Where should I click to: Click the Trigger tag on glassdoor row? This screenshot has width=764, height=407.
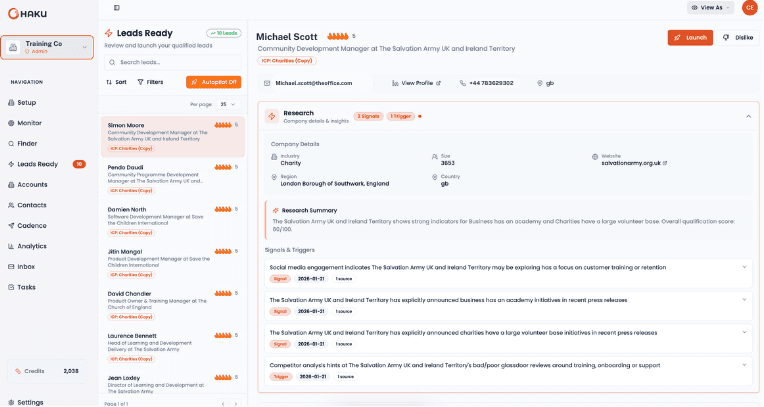(281, 377)
